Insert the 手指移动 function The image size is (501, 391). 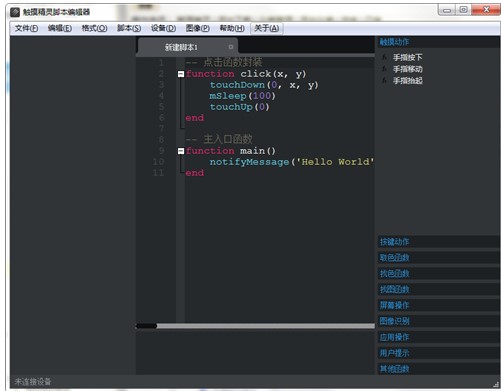407,69
